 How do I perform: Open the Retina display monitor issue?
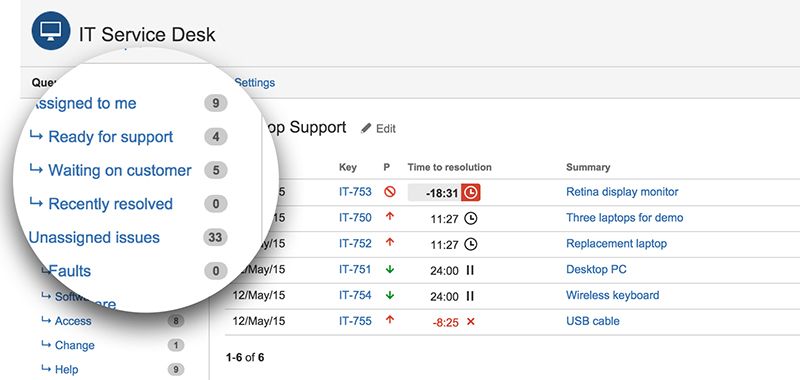pos(622,192)
